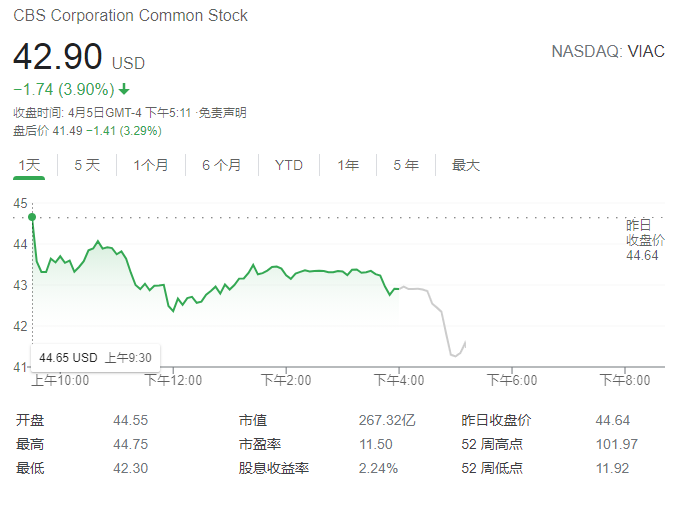Click the 下午4:00 time axis label
679x509 pixels.
[x=399, y=380]
